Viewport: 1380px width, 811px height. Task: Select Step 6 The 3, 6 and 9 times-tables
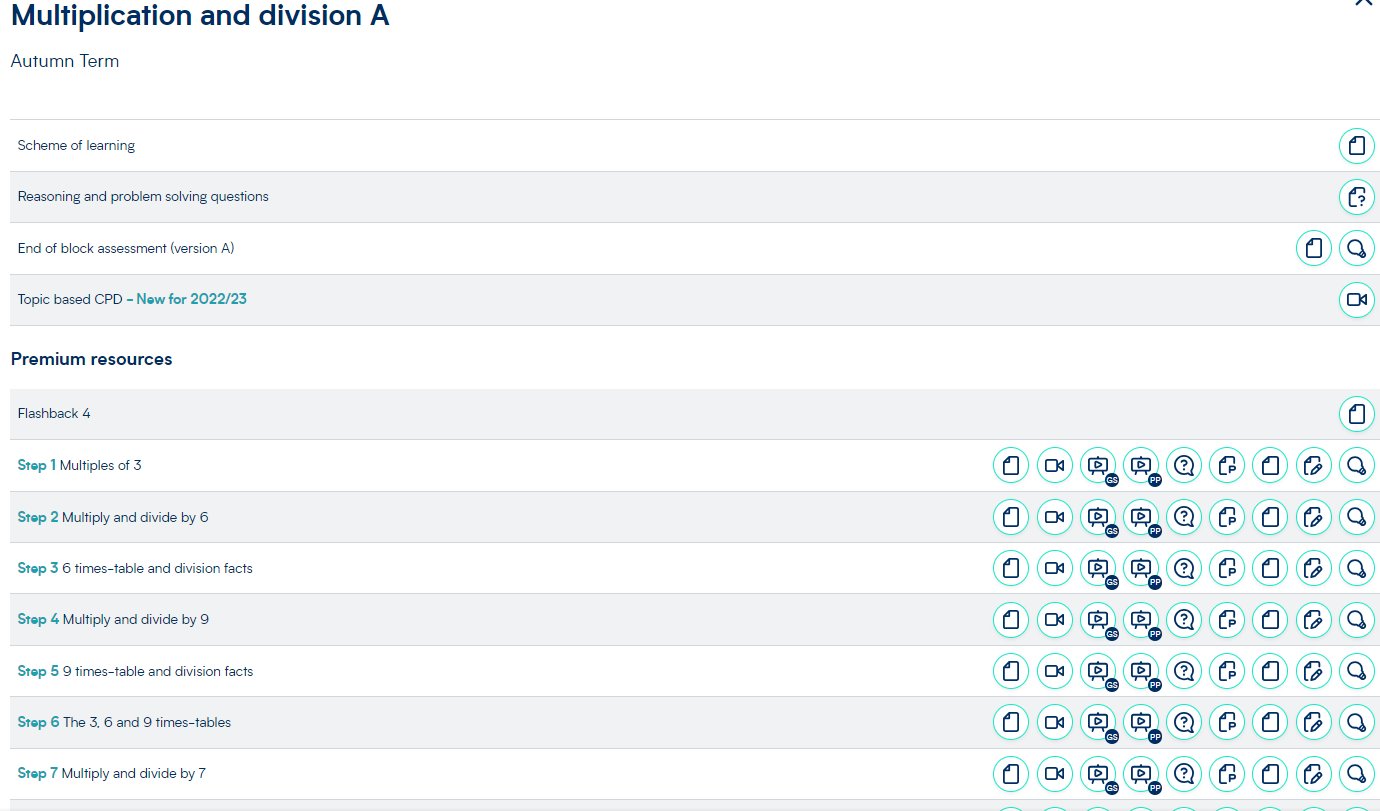pos(125,722)
